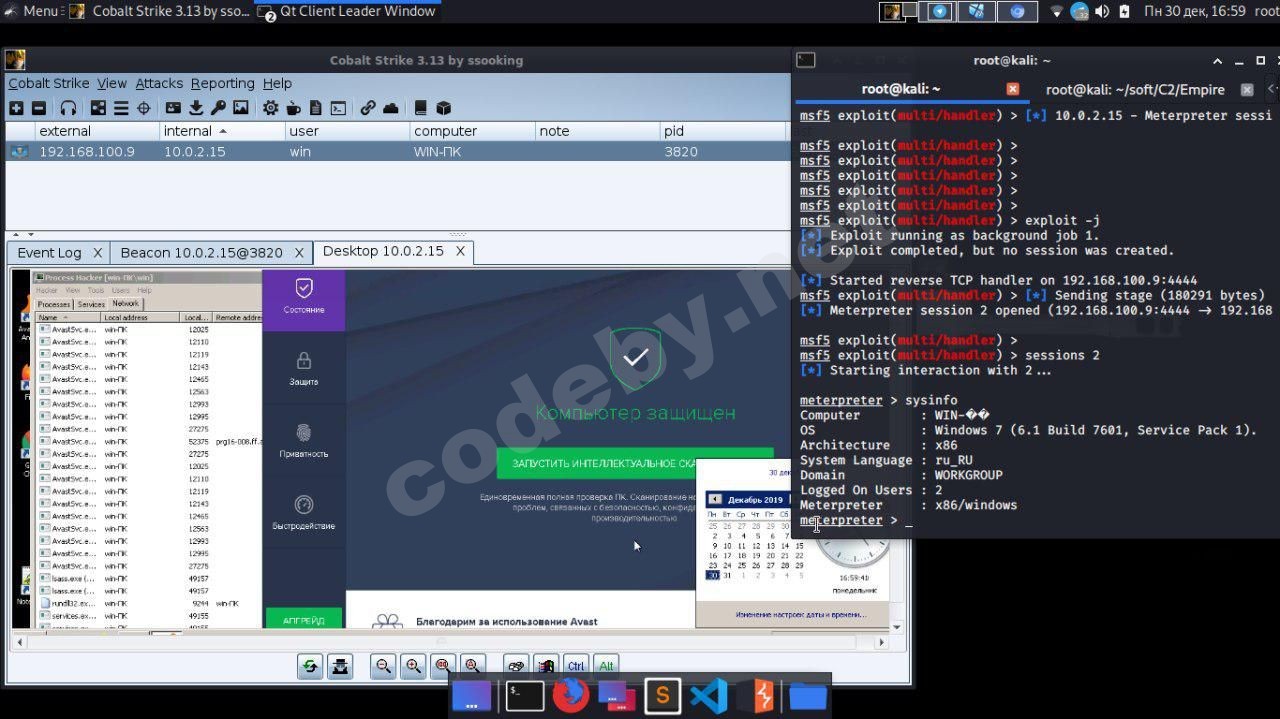Click the cube About icon
The height and width of the screenshot is (719, 1280).
444,108
